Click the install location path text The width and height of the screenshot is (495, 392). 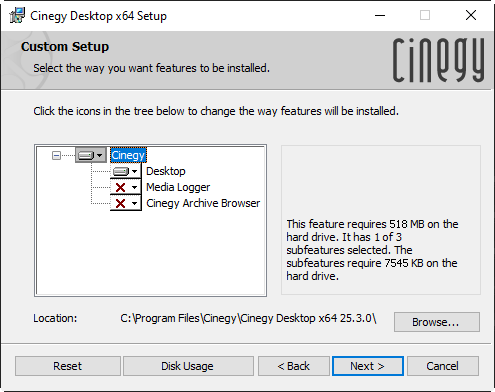(248, 318)
